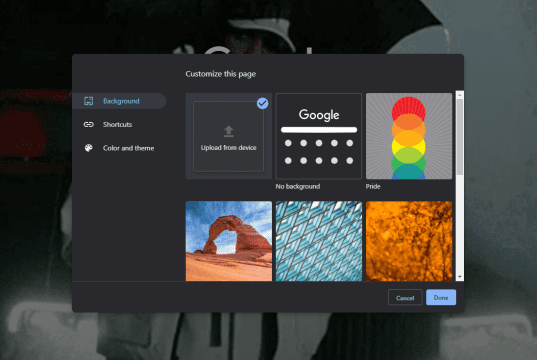The image size is (537, 360).
Task: Open the Pride background collection
Action: point(409,136)
